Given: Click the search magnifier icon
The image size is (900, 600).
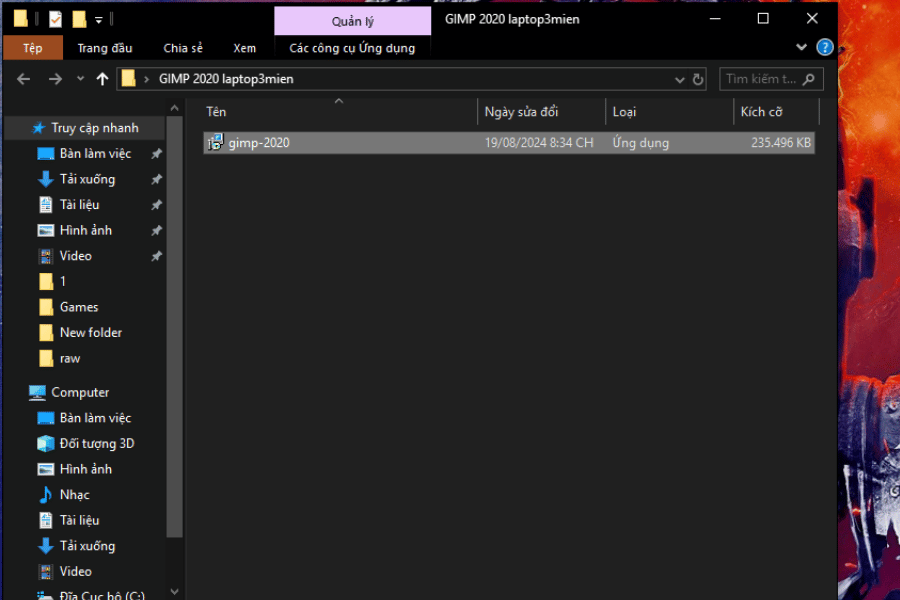Looking at the screenshot, I should (x=808, y=79).
